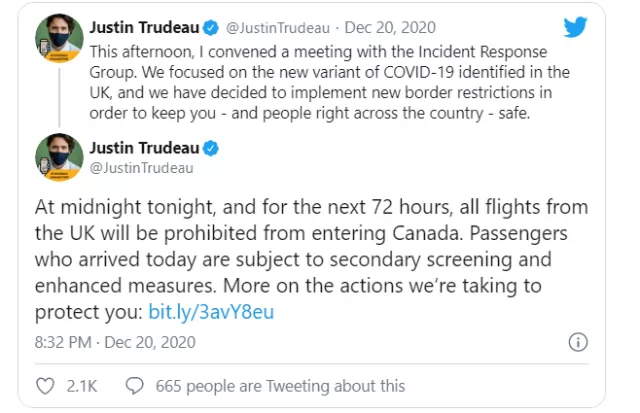Click the verified badge in the main tweet
640x413 pixels.
(211, 148)
